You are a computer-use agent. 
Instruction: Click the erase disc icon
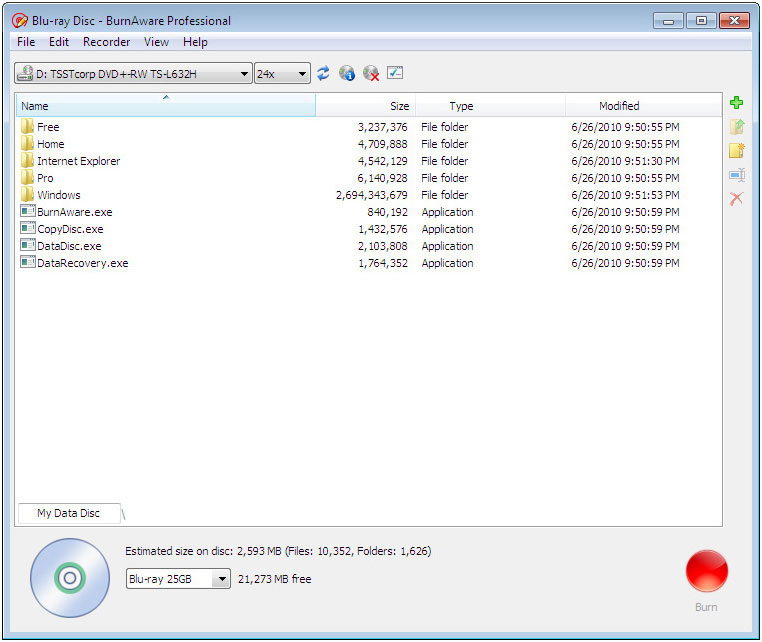coord(371,73)
